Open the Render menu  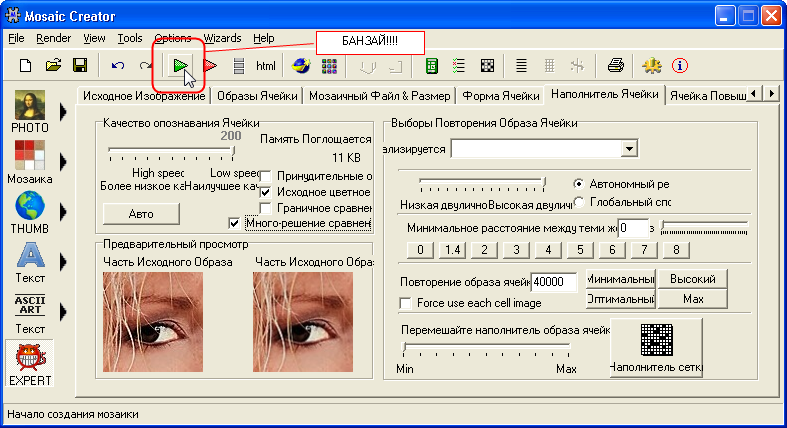(x=53, y=39)
